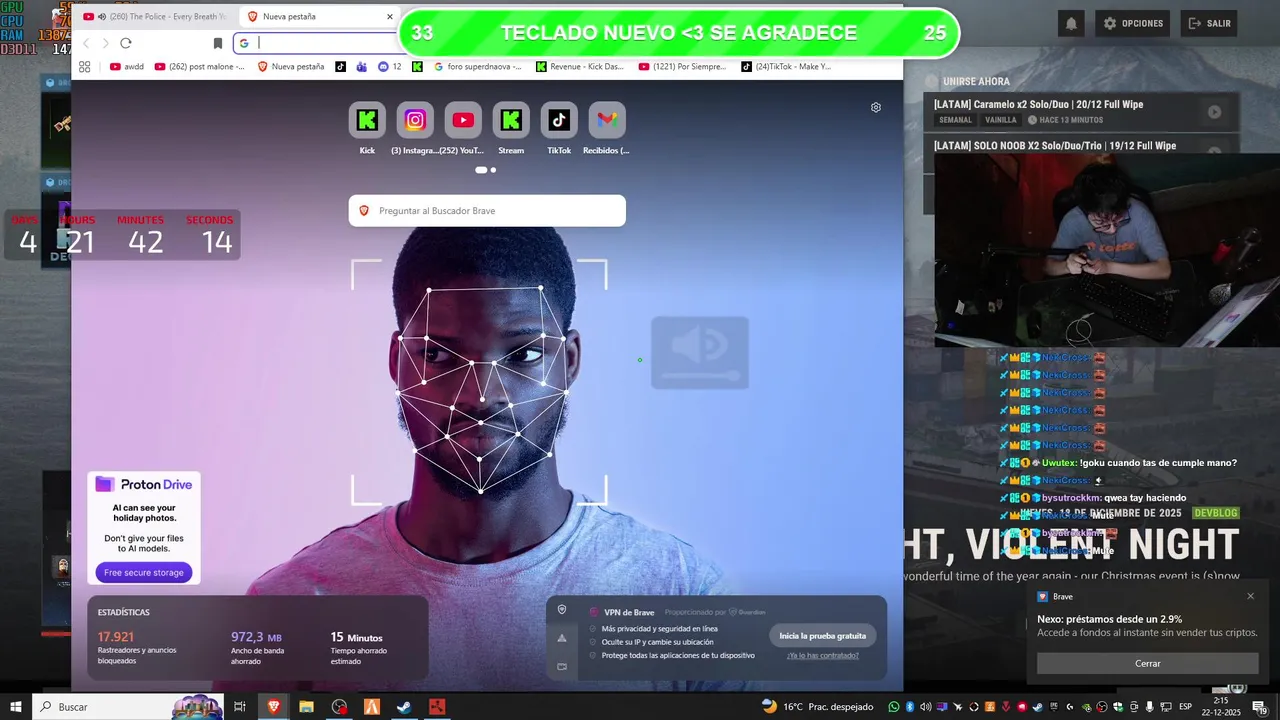The width and height of the screenshot is (1280, 720).
Task: Open the Instagram shortcut tile
Action: (415, 120)
